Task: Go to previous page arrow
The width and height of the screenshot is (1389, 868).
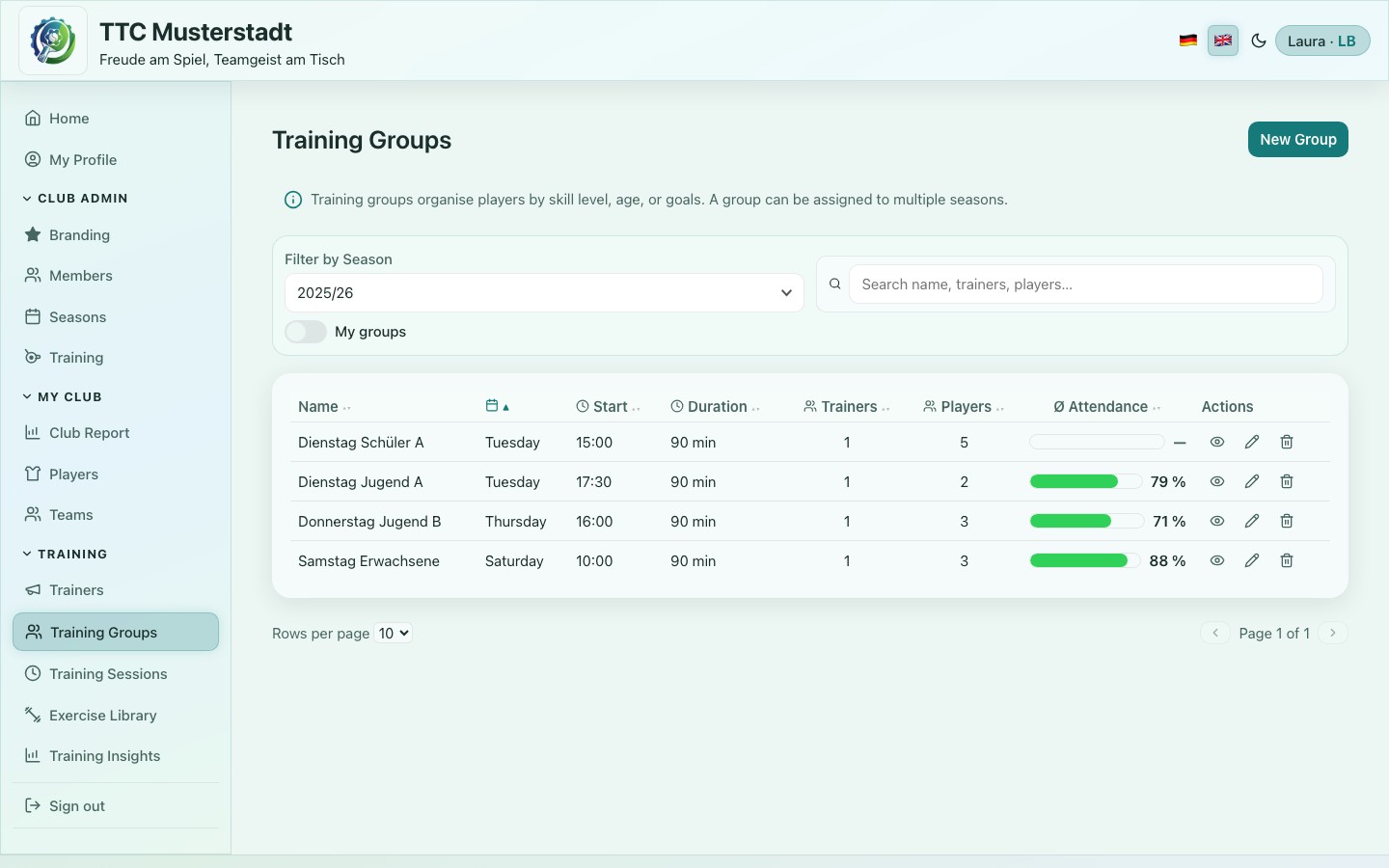Action: click(1215, 633)
